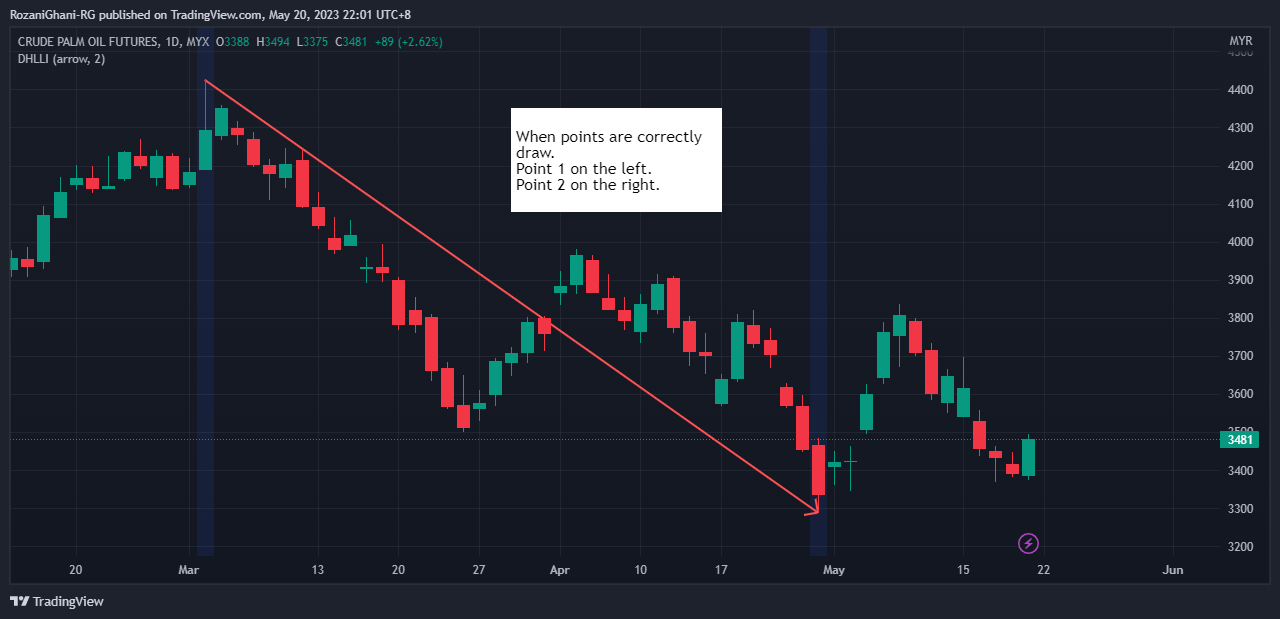This screenshot has height=619, width=1280.
Task: Click the DHLLI (arrow, 2) indicator legend
Action: click(61, 60)
